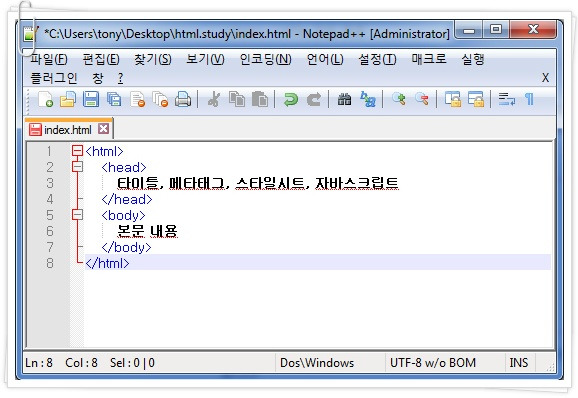Image resolution: width=578 pixels, height=398 pixels.
Task: Show all characters with the pilcrow icon
Action: (529, 100)
